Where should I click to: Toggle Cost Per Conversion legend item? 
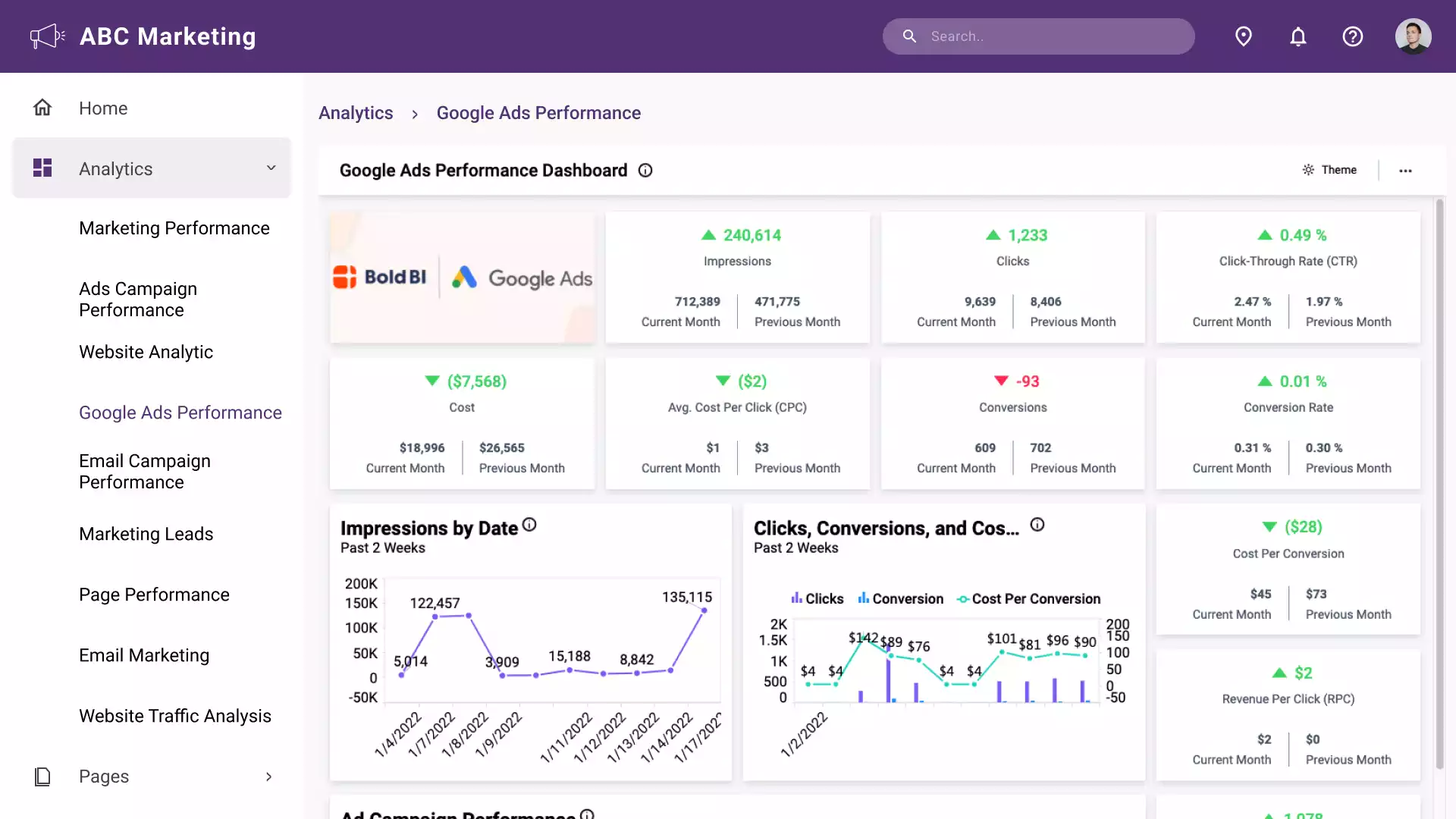click(1028, 598)
